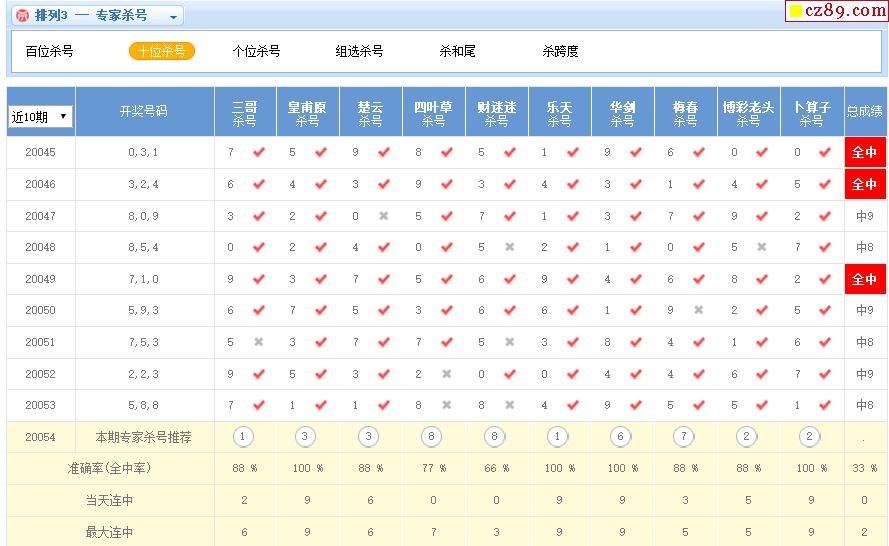889x546 pixels.
Task: Click the 梅春杀号 column header
Action: click(685, 112)
